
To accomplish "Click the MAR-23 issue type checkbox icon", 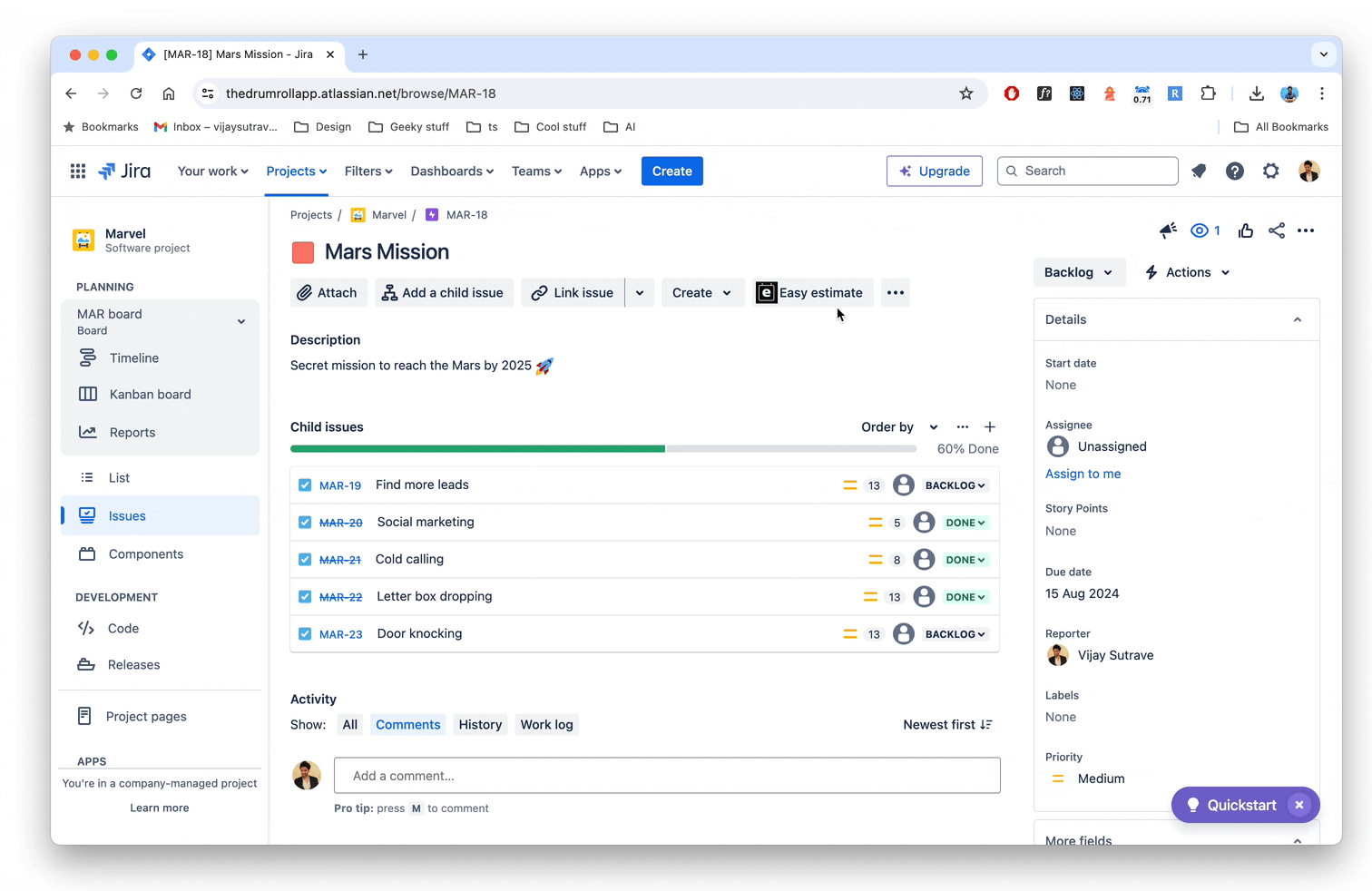I will 305,634.
